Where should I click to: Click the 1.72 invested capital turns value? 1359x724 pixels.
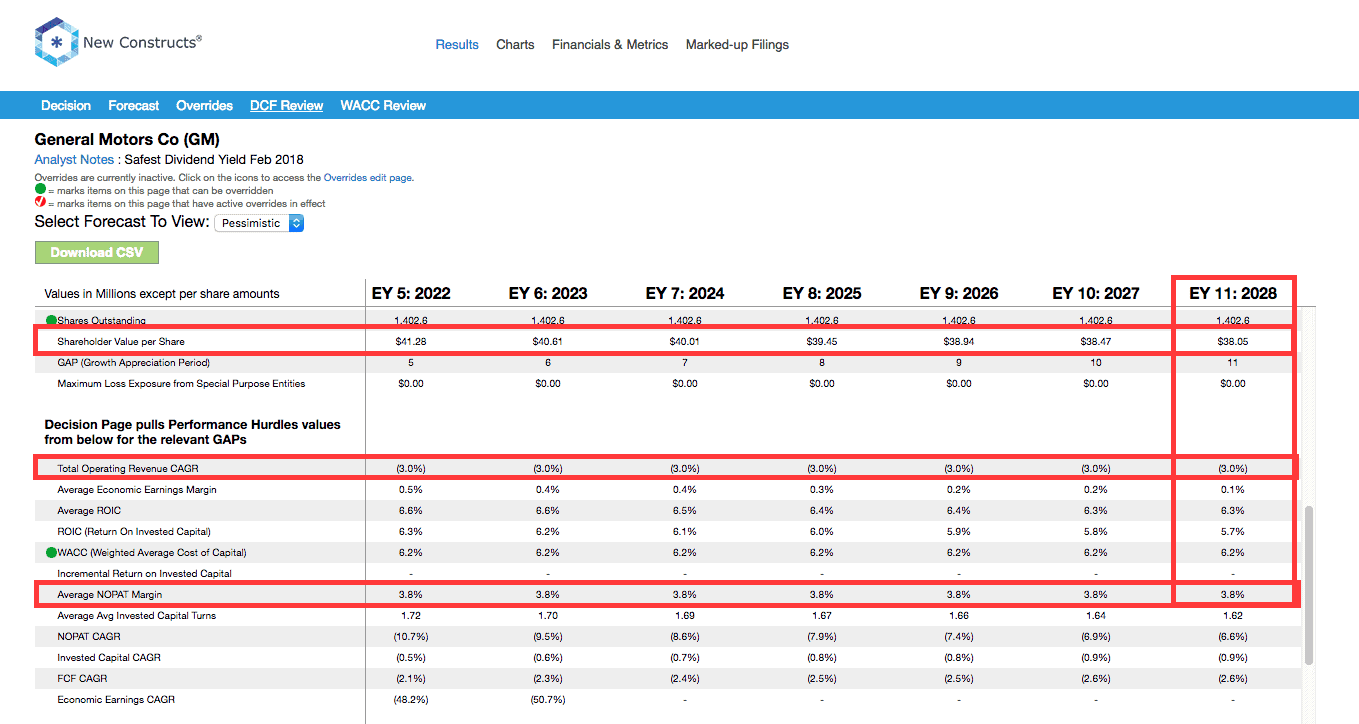coord(411,616)
